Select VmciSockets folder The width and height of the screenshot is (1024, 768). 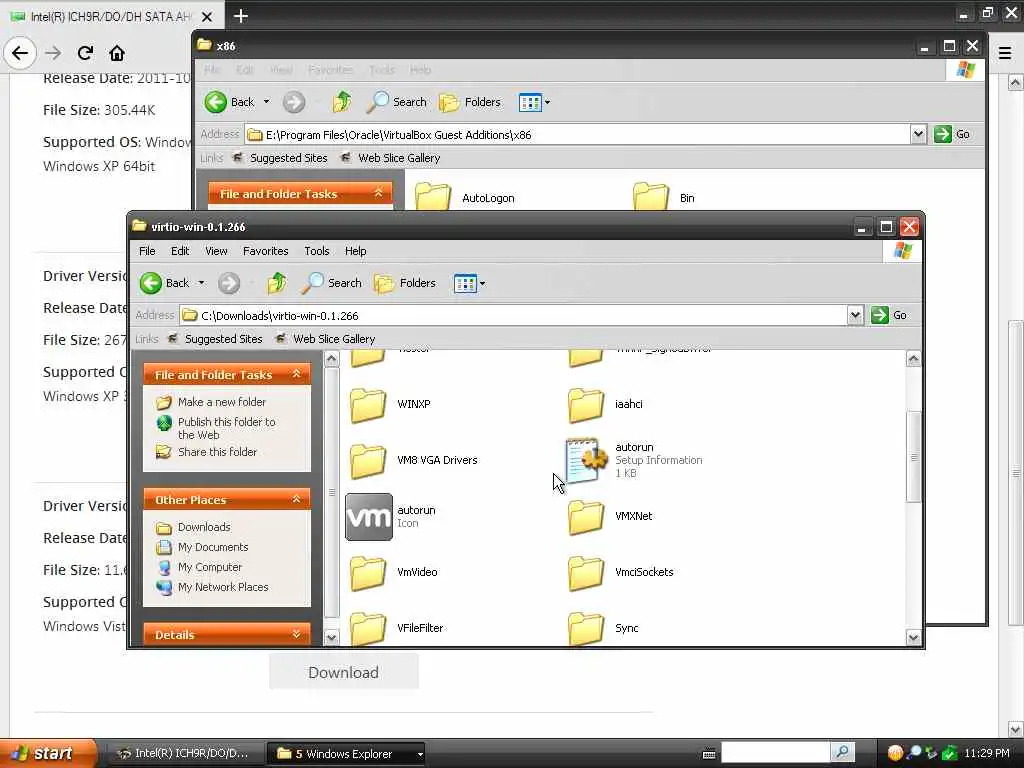[x=620, y=572]
